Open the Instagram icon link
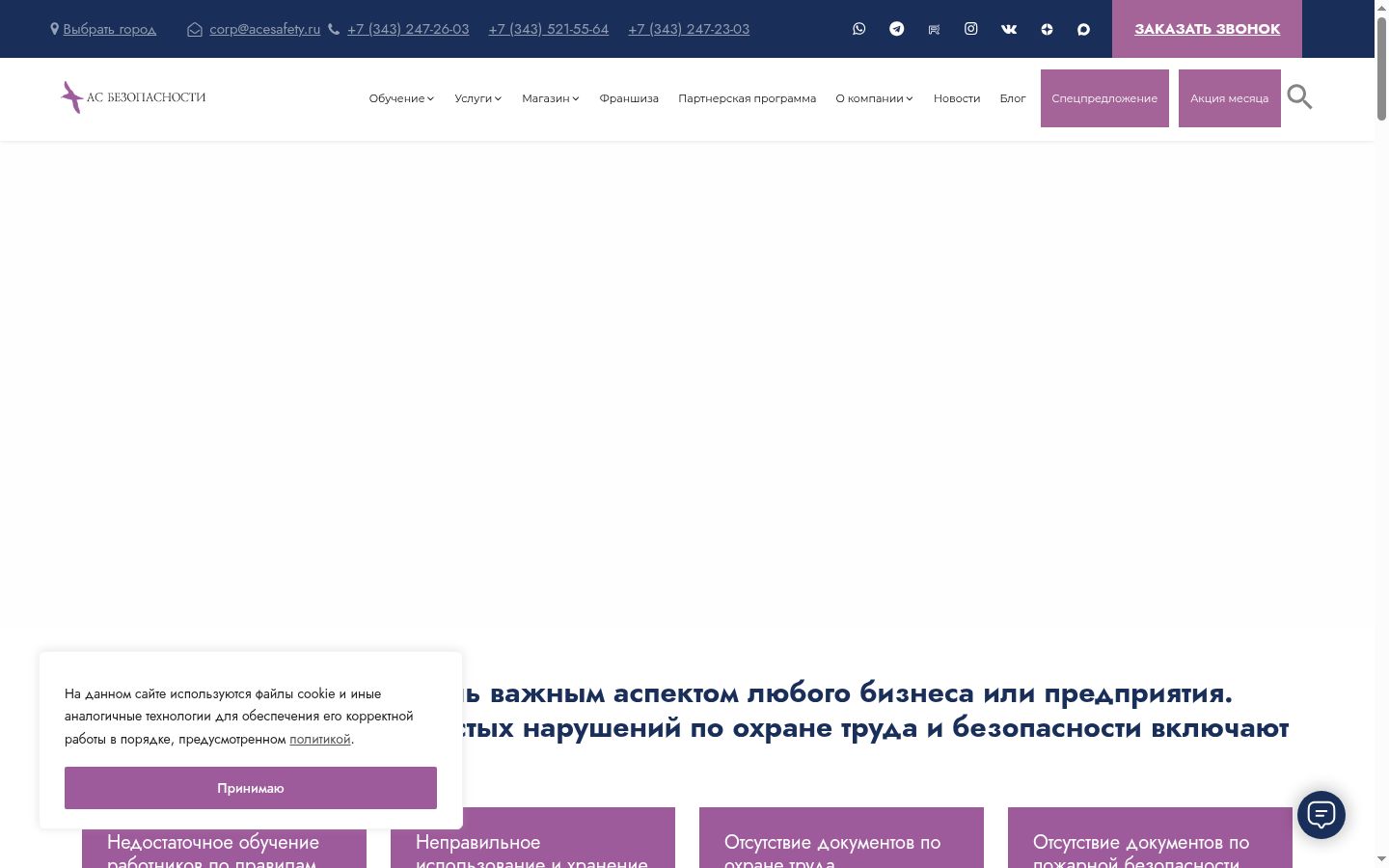1389x868 pixels. coord(971,29)
